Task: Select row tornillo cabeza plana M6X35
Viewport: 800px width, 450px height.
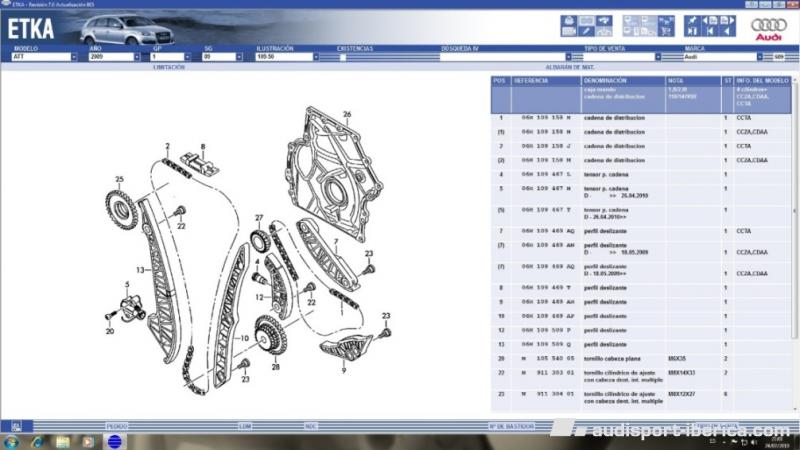Action: pyautogui.click(x=620, y=357)
